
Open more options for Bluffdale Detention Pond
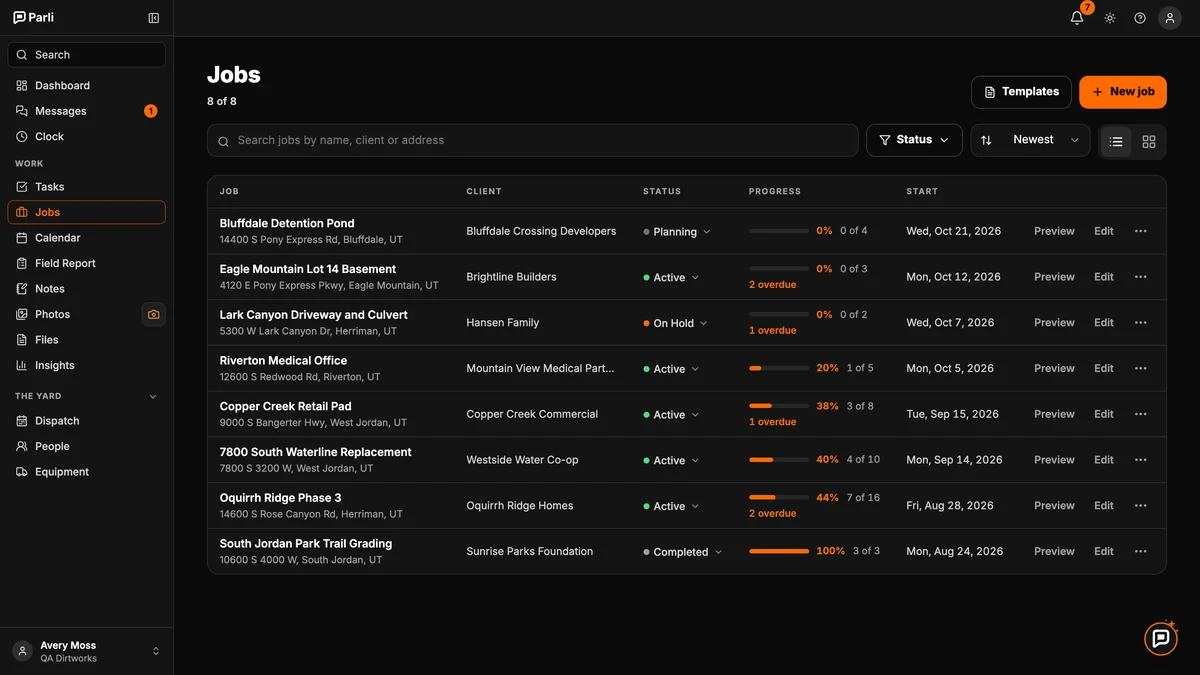click(x=1140, y=231)
